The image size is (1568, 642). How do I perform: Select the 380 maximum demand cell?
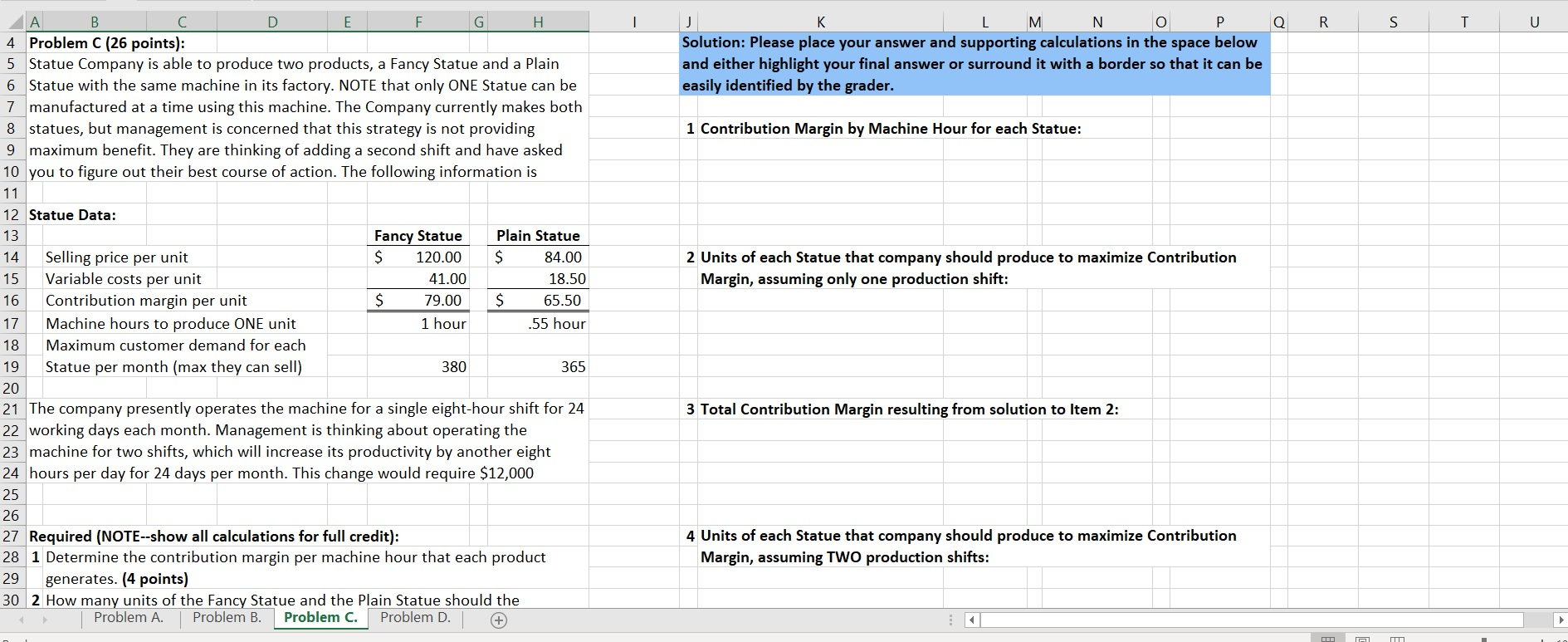[418, 366]
